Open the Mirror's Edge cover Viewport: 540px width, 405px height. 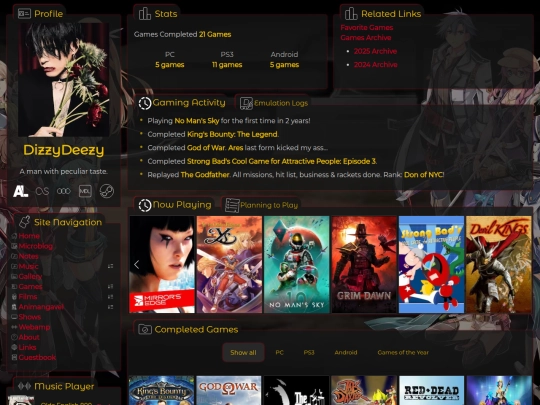coord(162,264)
